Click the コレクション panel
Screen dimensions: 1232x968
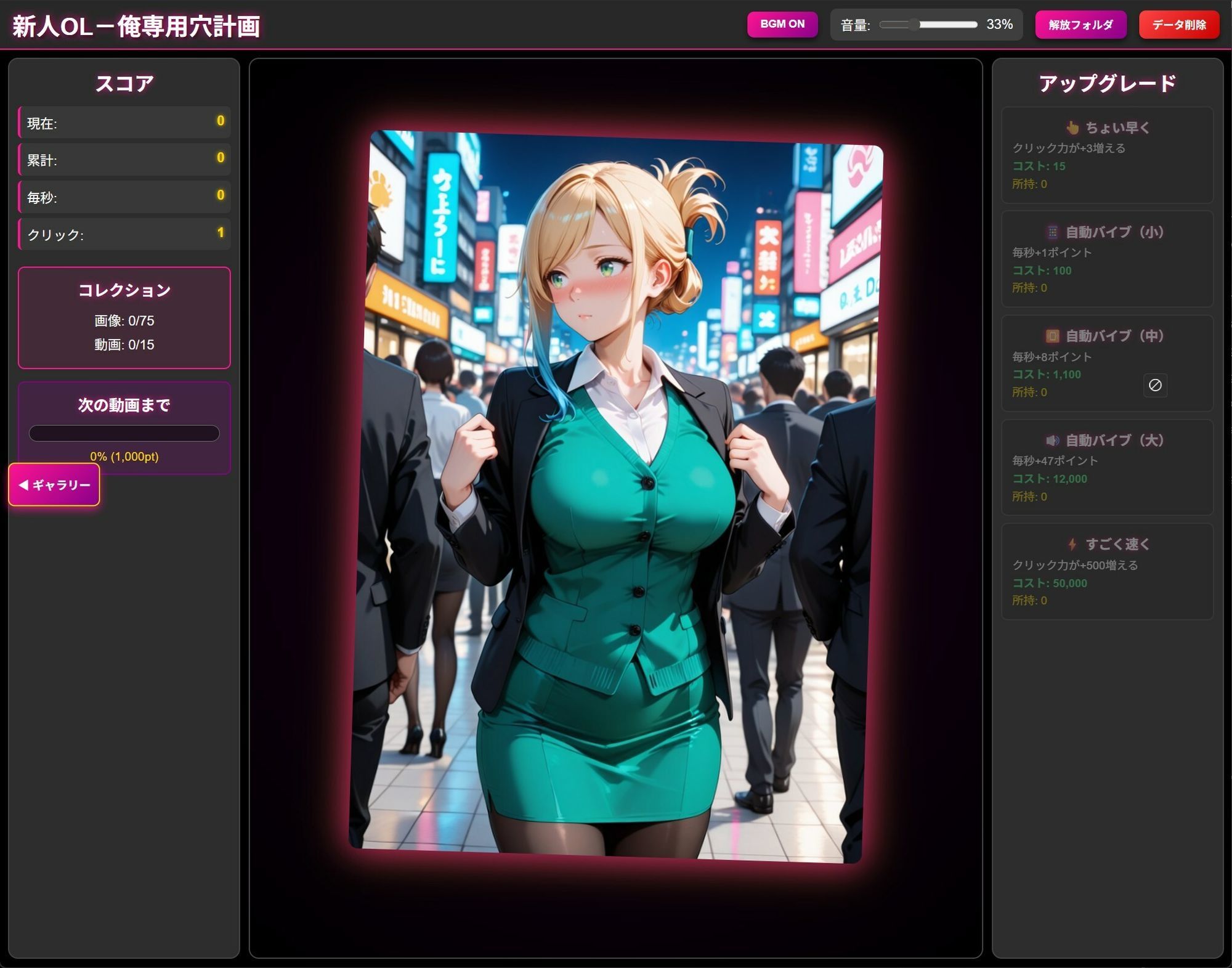(124, 317)
